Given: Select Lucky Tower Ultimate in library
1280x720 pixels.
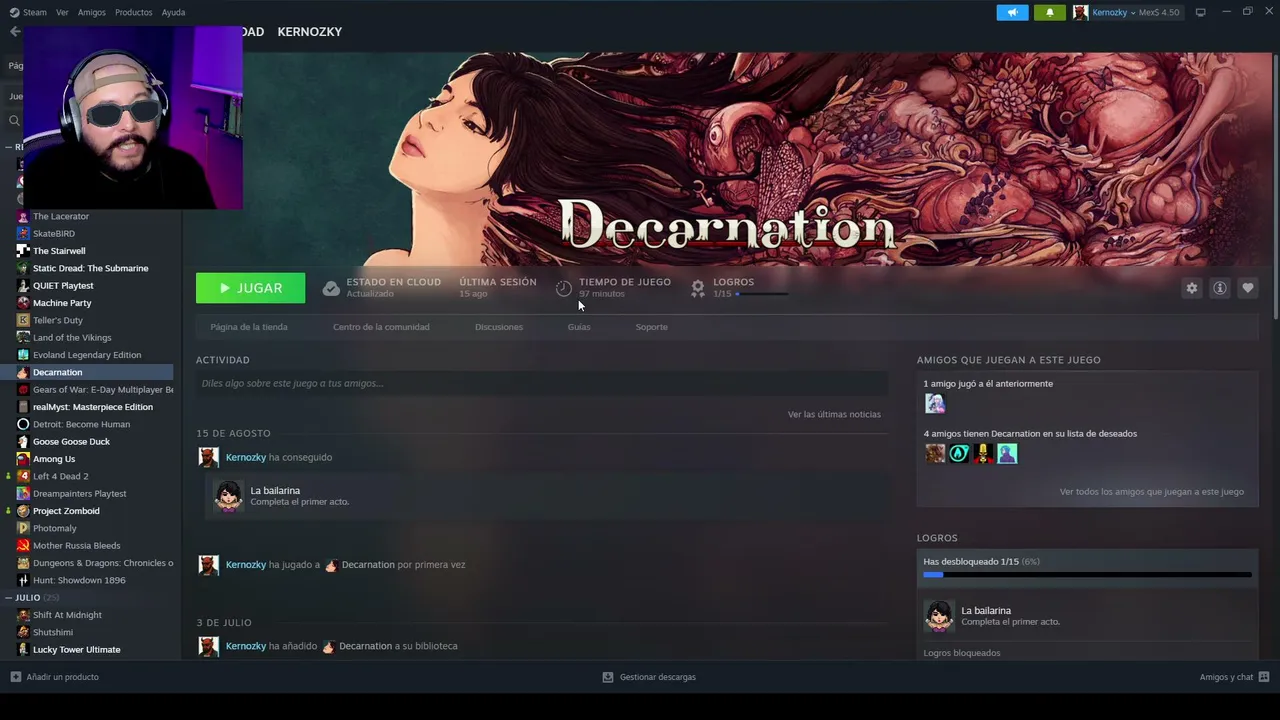Looking at the screenshot, I should (x=76, y=650).
